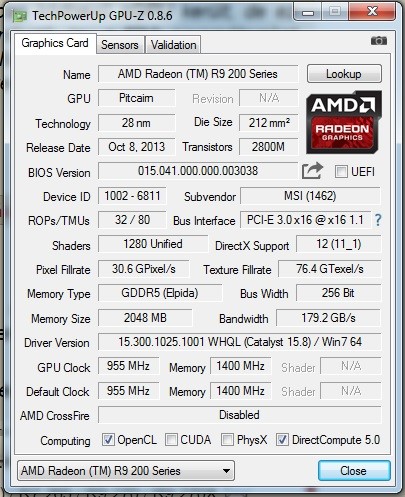The height and width of the screenshot is (497, 405).
Task: Toggle the CUDA checkbox
Action: coord(171,440)
